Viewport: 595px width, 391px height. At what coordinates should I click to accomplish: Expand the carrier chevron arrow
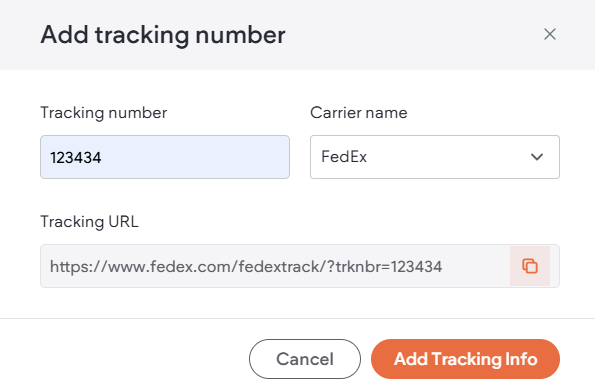537,157
